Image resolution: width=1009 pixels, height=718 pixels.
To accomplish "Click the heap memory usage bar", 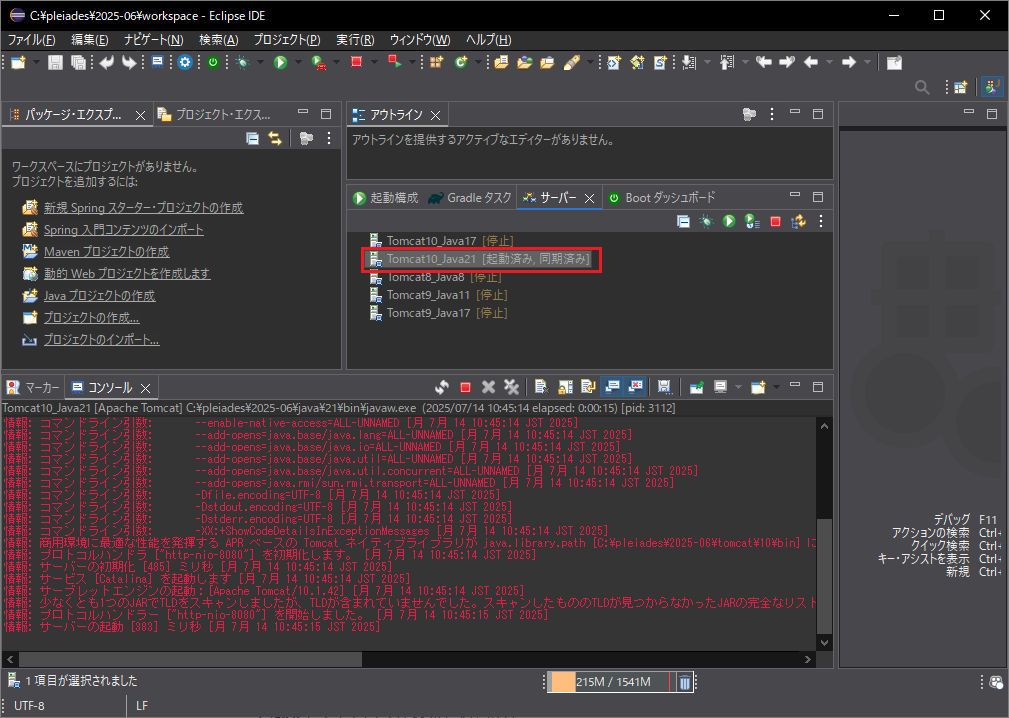I will point(610,682).
